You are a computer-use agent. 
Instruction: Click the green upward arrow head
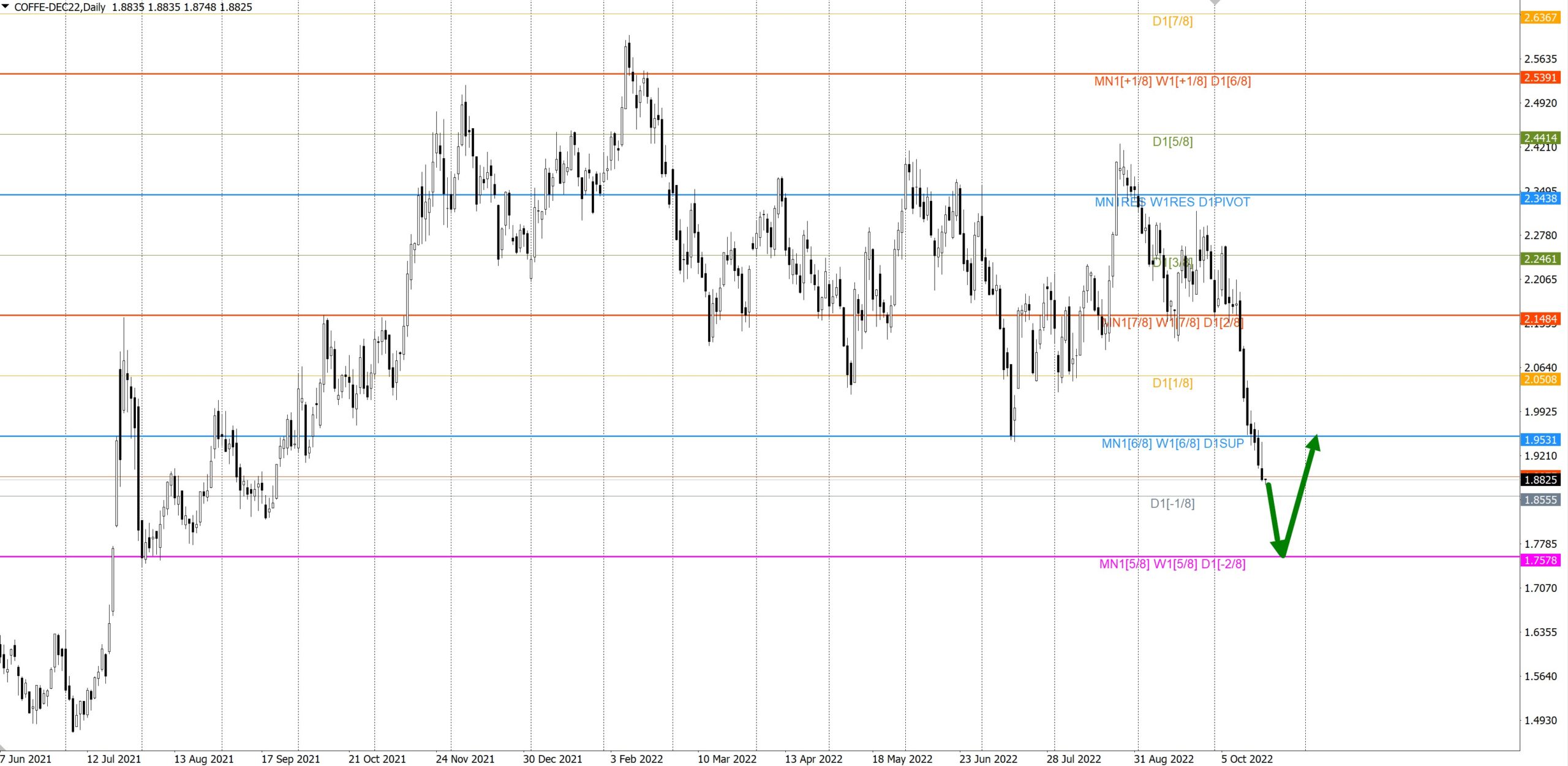pyautogui.click(x=1313, y=444)
